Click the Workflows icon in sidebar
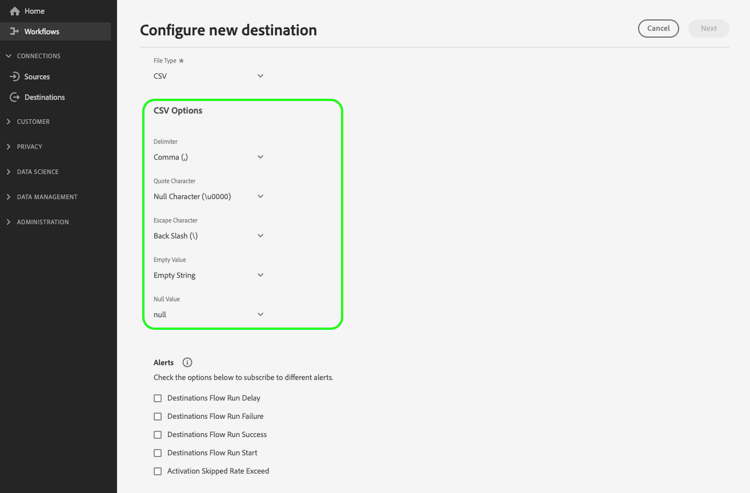The height and width of the screenshot is (493, 750). [x=15, y=32]
